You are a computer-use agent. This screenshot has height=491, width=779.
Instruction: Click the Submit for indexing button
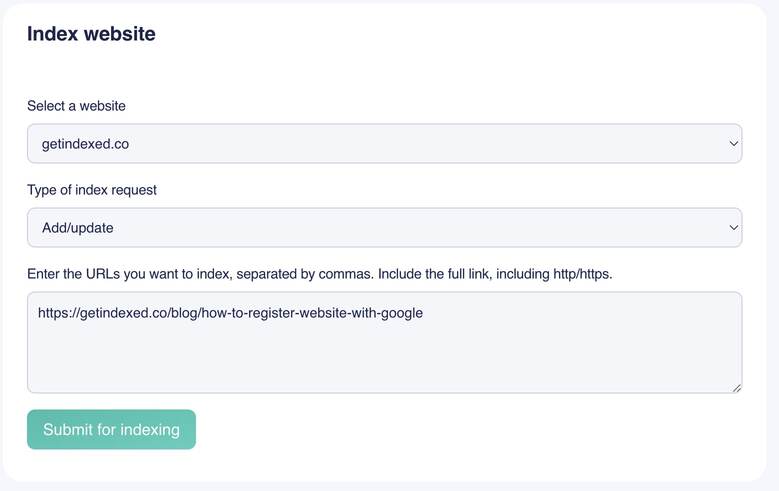pos(111,429)
